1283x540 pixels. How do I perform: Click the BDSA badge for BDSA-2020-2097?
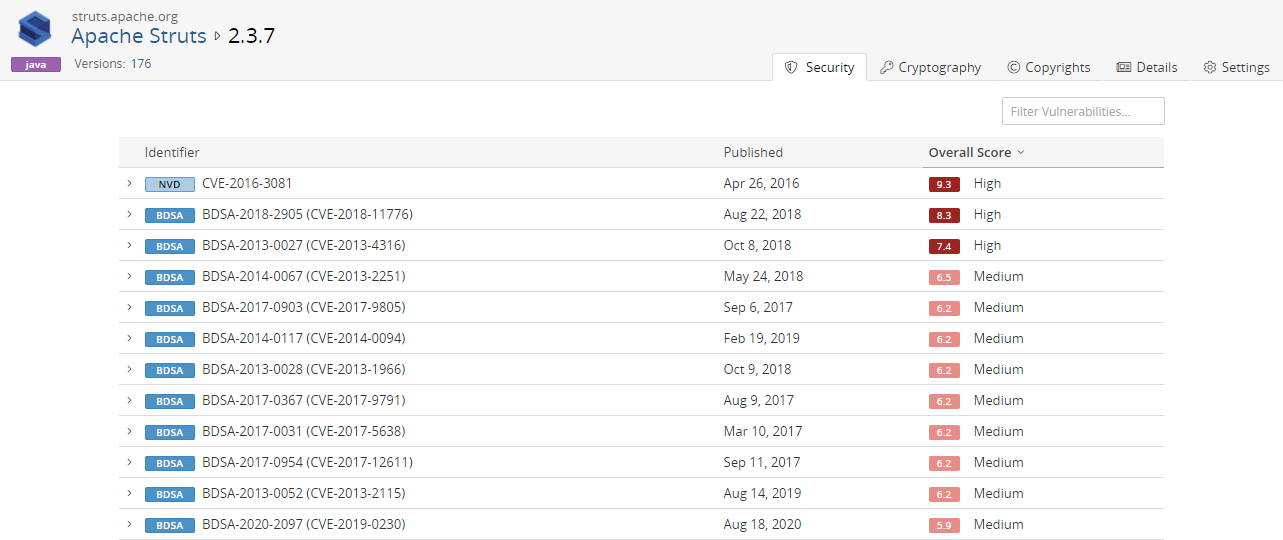tap(170, 525)
